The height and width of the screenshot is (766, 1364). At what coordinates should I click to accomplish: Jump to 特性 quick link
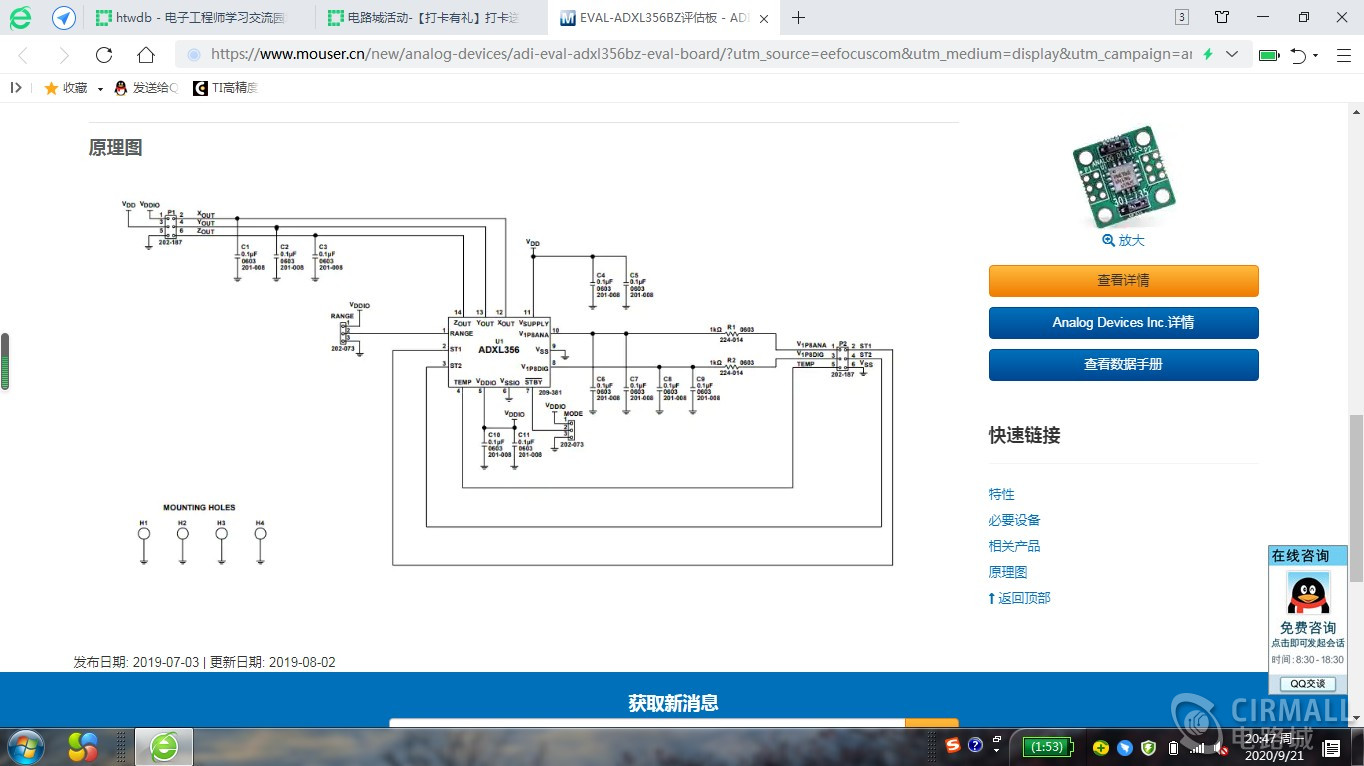[x=1001, y=494]
